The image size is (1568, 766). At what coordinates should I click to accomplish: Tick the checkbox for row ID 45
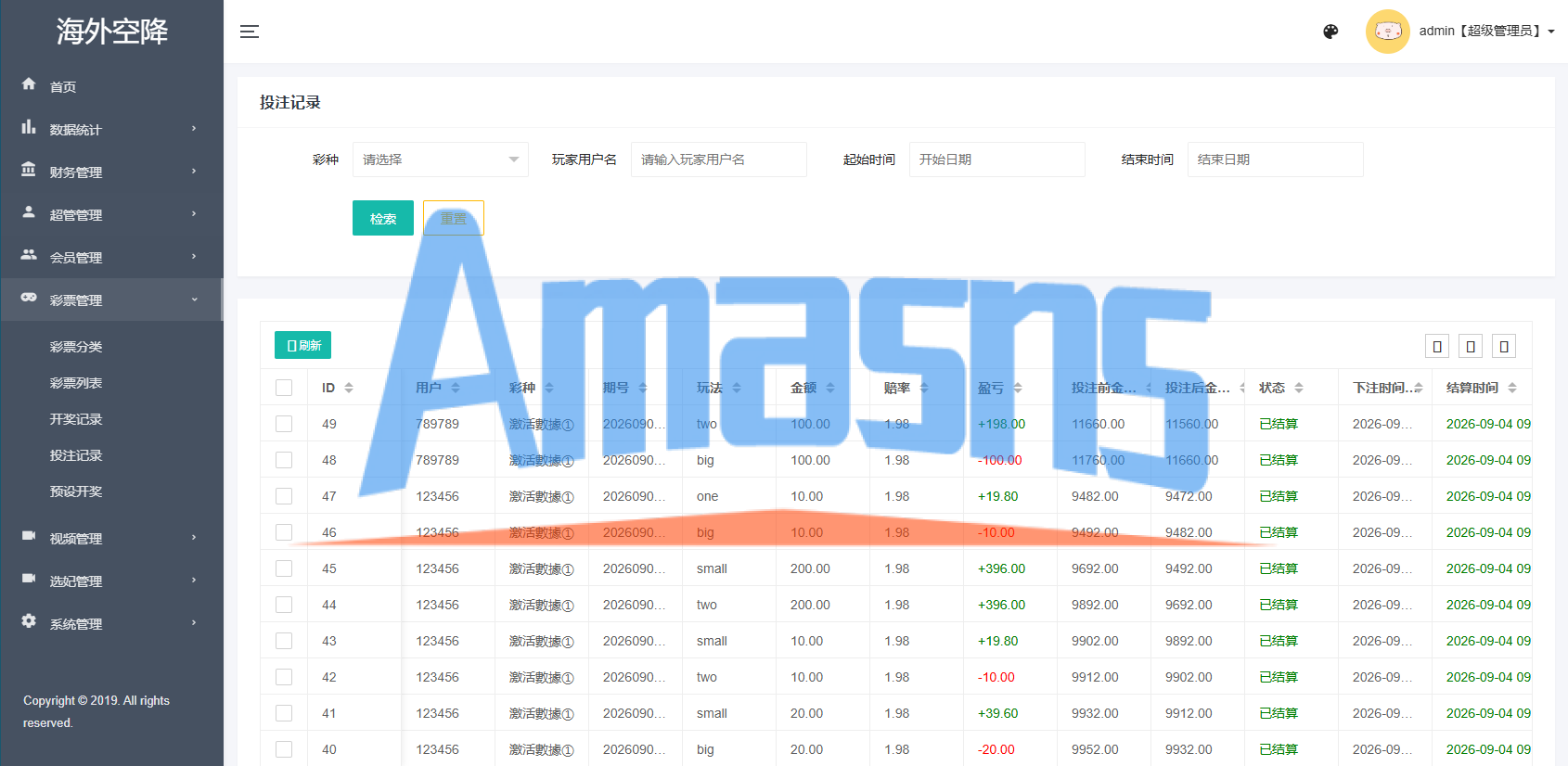click(x=284, y=568)
